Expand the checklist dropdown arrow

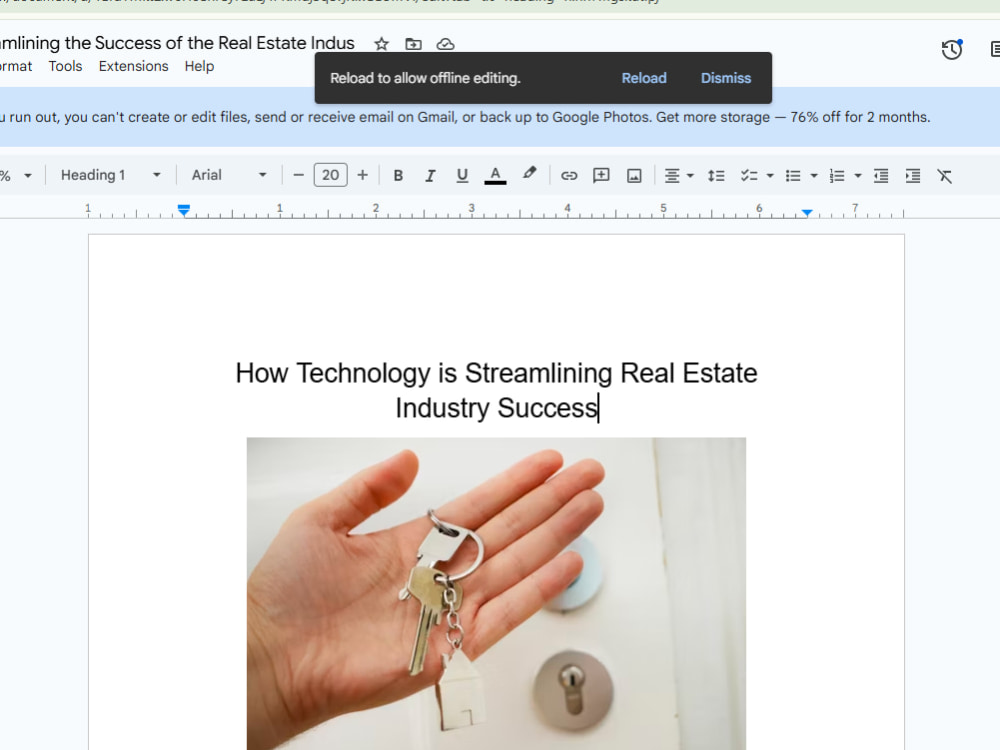(770, 175)
